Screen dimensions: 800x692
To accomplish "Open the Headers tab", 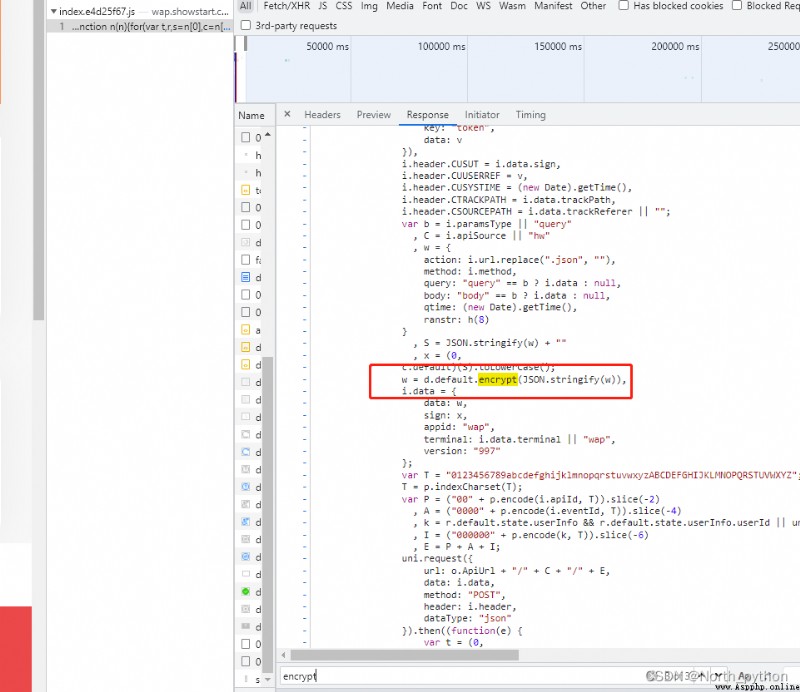I will pos(322,115).
